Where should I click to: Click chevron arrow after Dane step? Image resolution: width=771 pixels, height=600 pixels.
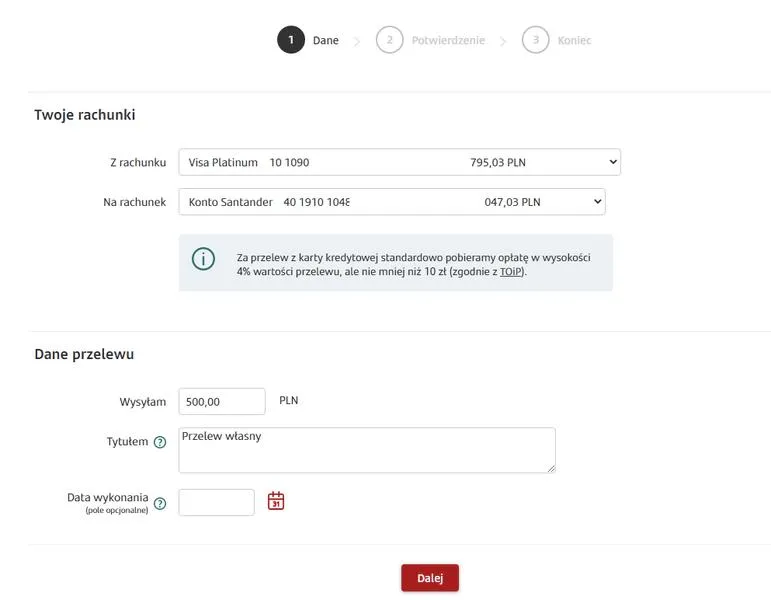(x=357, y=42)
